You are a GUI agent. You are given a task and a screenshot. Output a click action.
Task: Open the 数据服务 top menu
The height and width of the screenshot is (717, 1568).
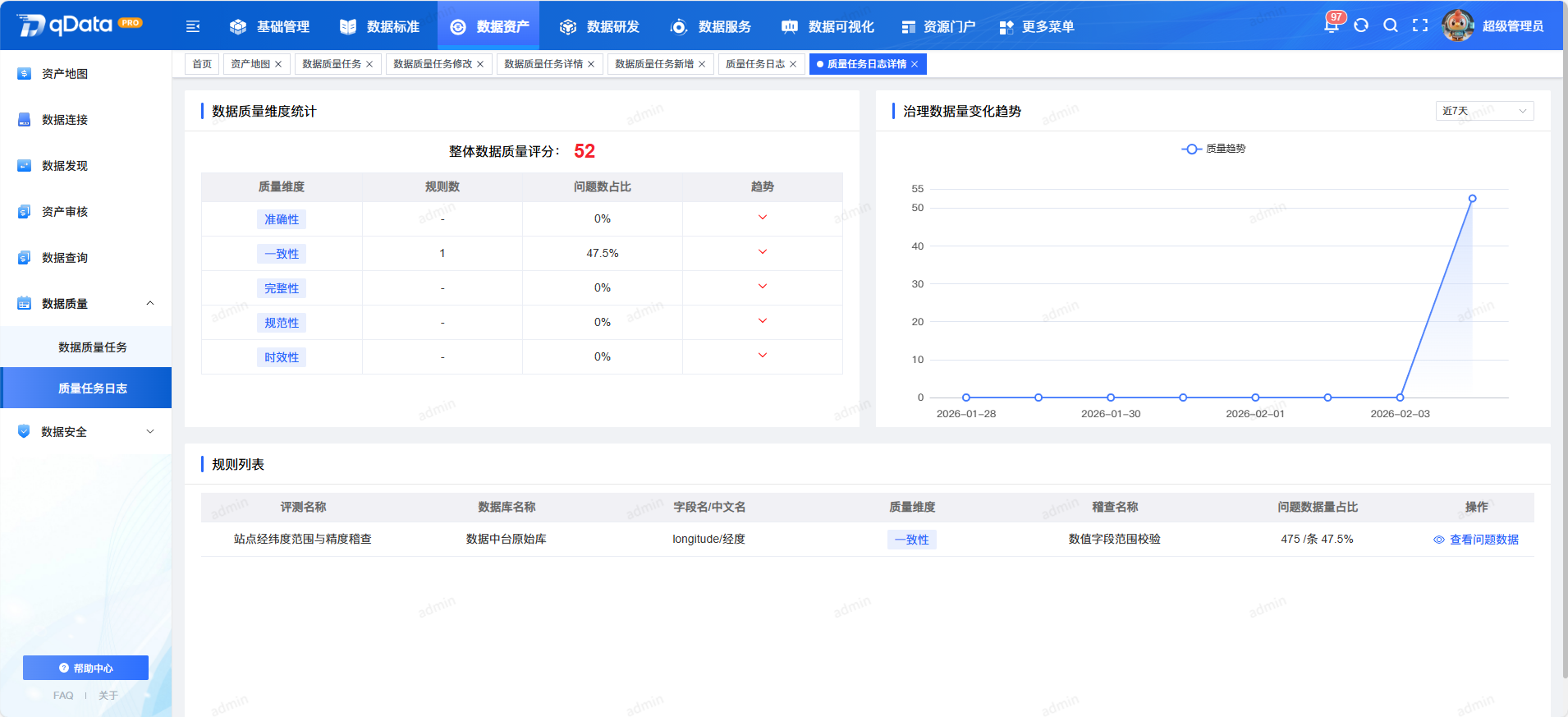[711, 26]
